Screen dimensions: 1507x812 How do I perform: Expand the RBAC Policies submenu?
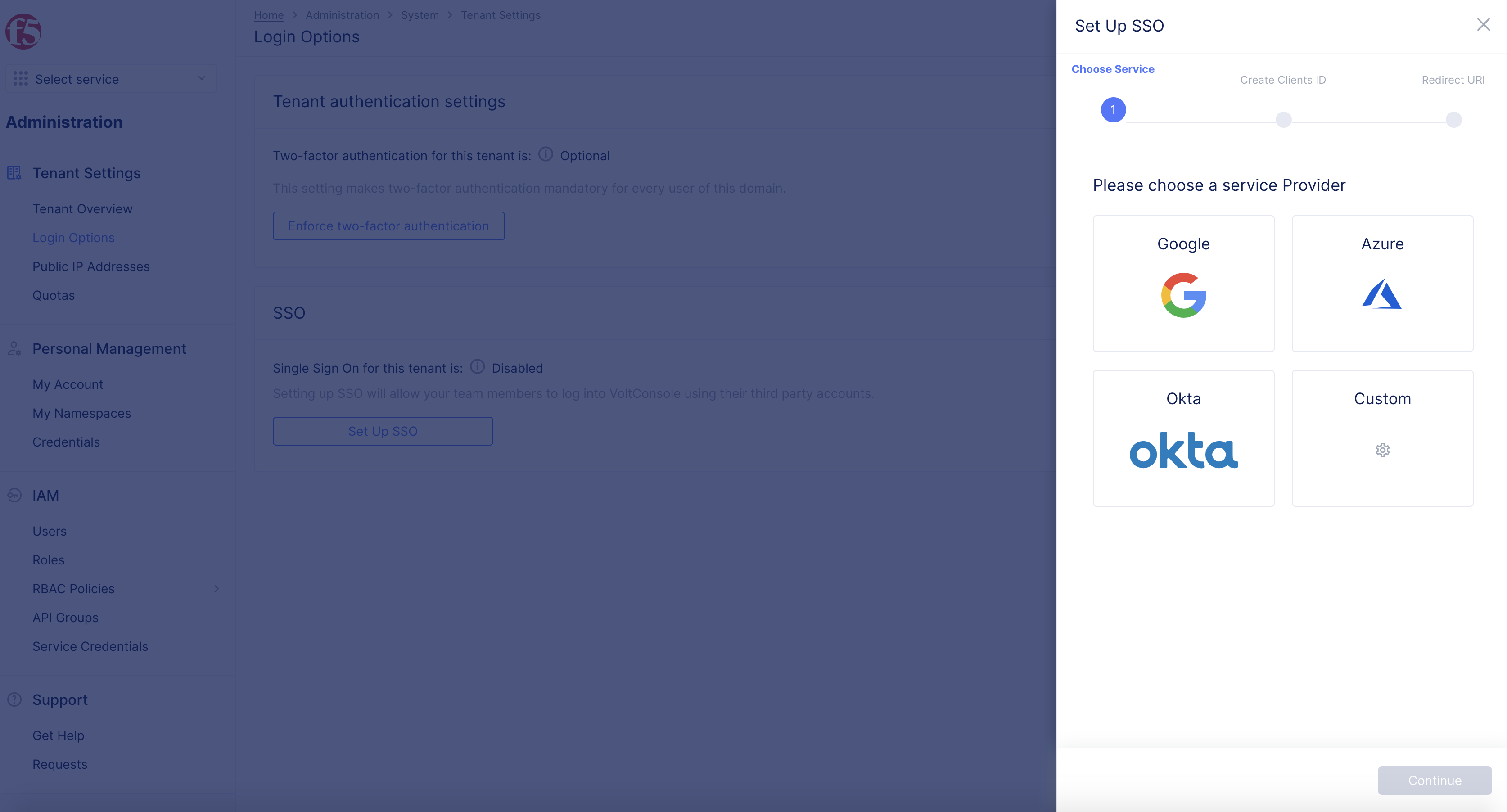click(216, 589)
